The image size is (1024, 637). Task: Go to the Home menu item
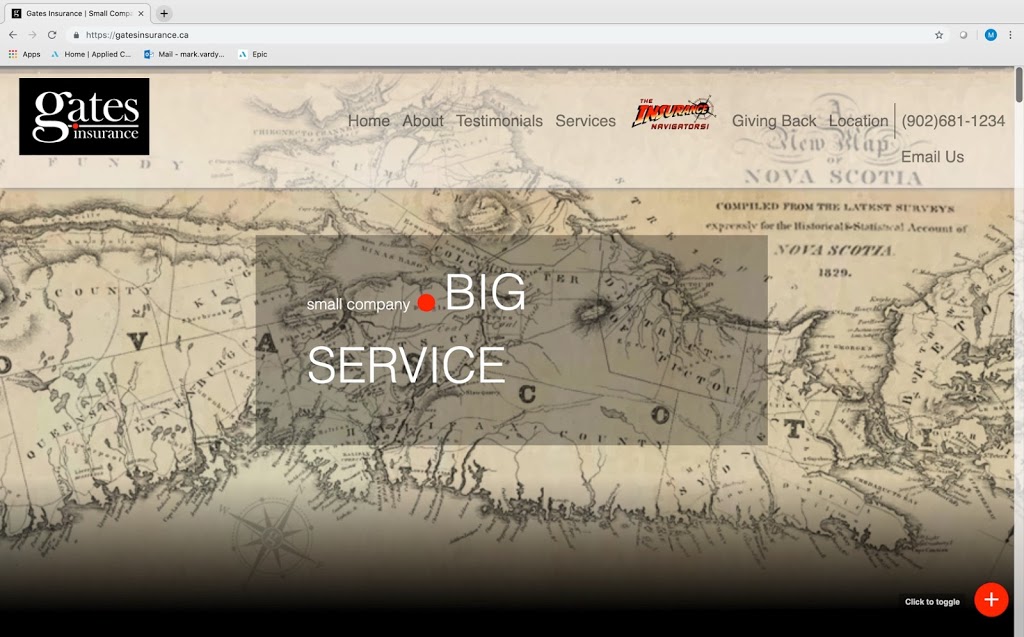368,121
